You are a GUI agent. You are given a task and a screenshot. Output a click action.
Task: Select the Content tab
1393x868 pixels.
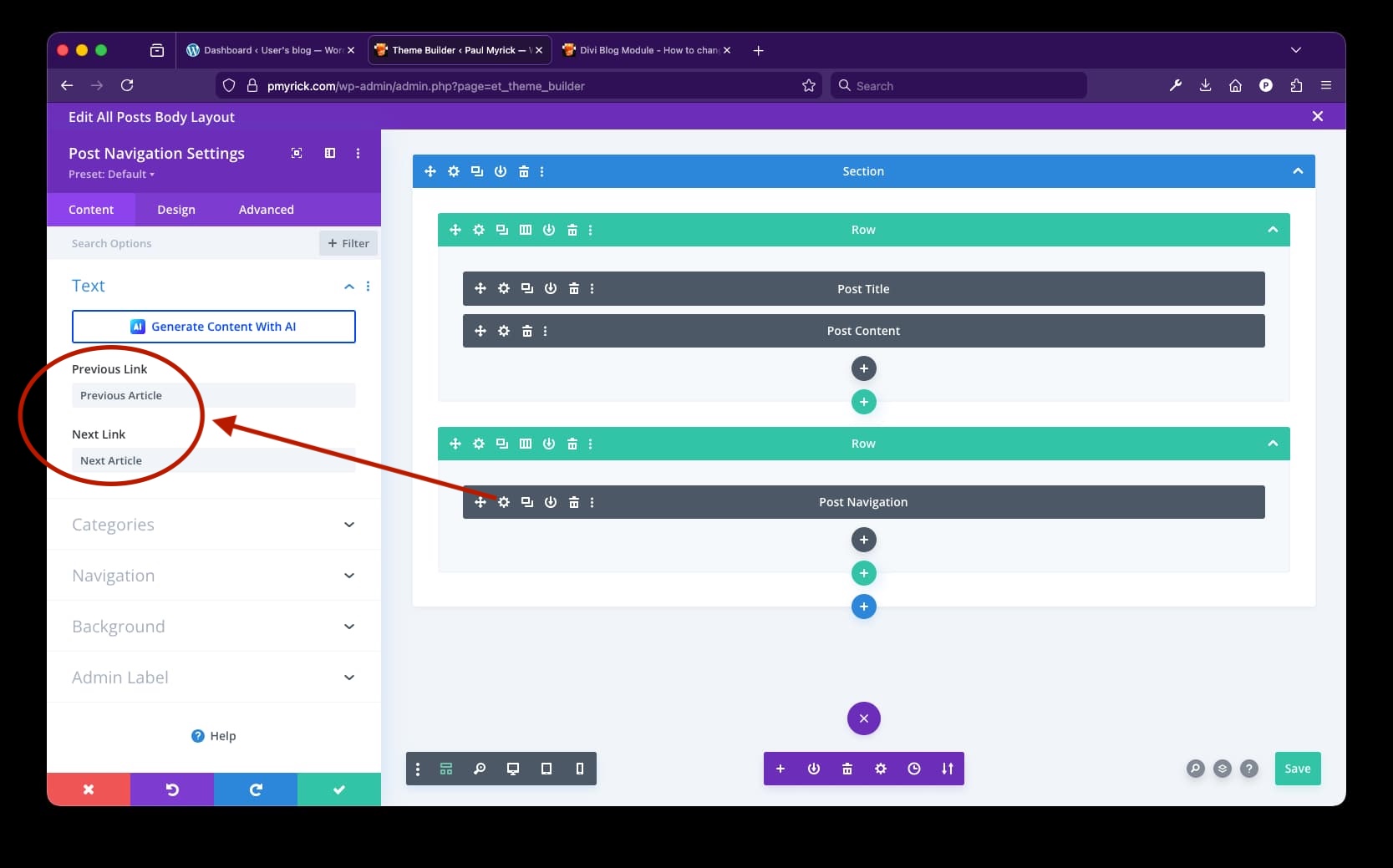[91, 210]
